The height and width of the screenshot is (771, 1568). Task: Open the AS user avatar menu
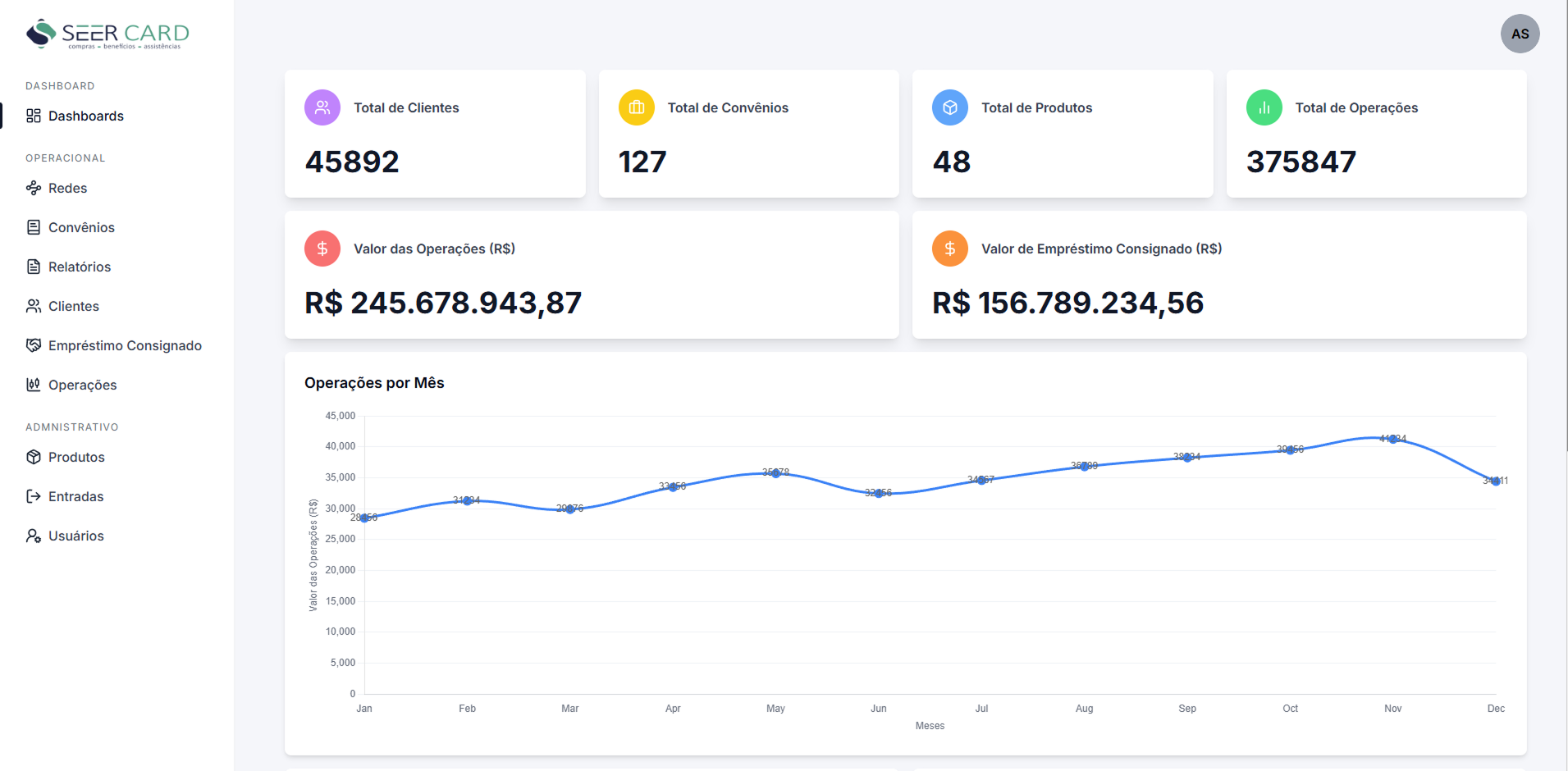coord(1520,34)
